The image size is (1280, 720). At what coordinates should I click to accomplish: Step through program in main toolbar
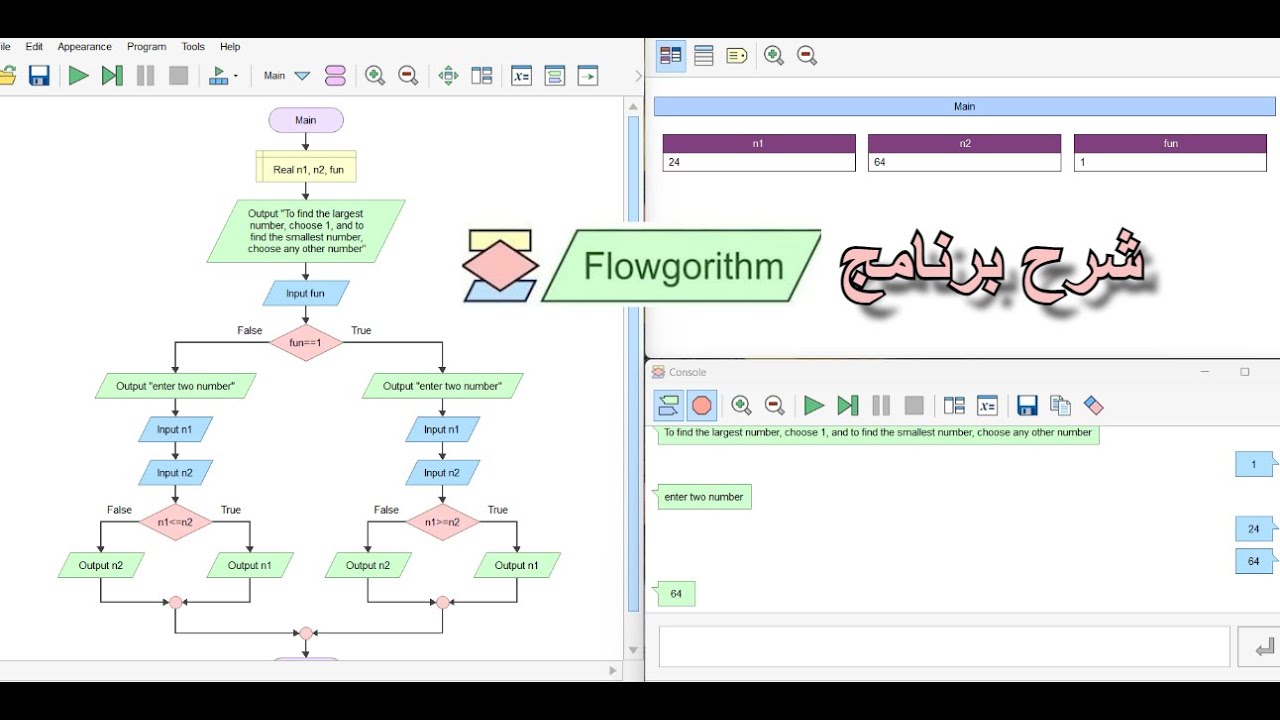(112, 75)
